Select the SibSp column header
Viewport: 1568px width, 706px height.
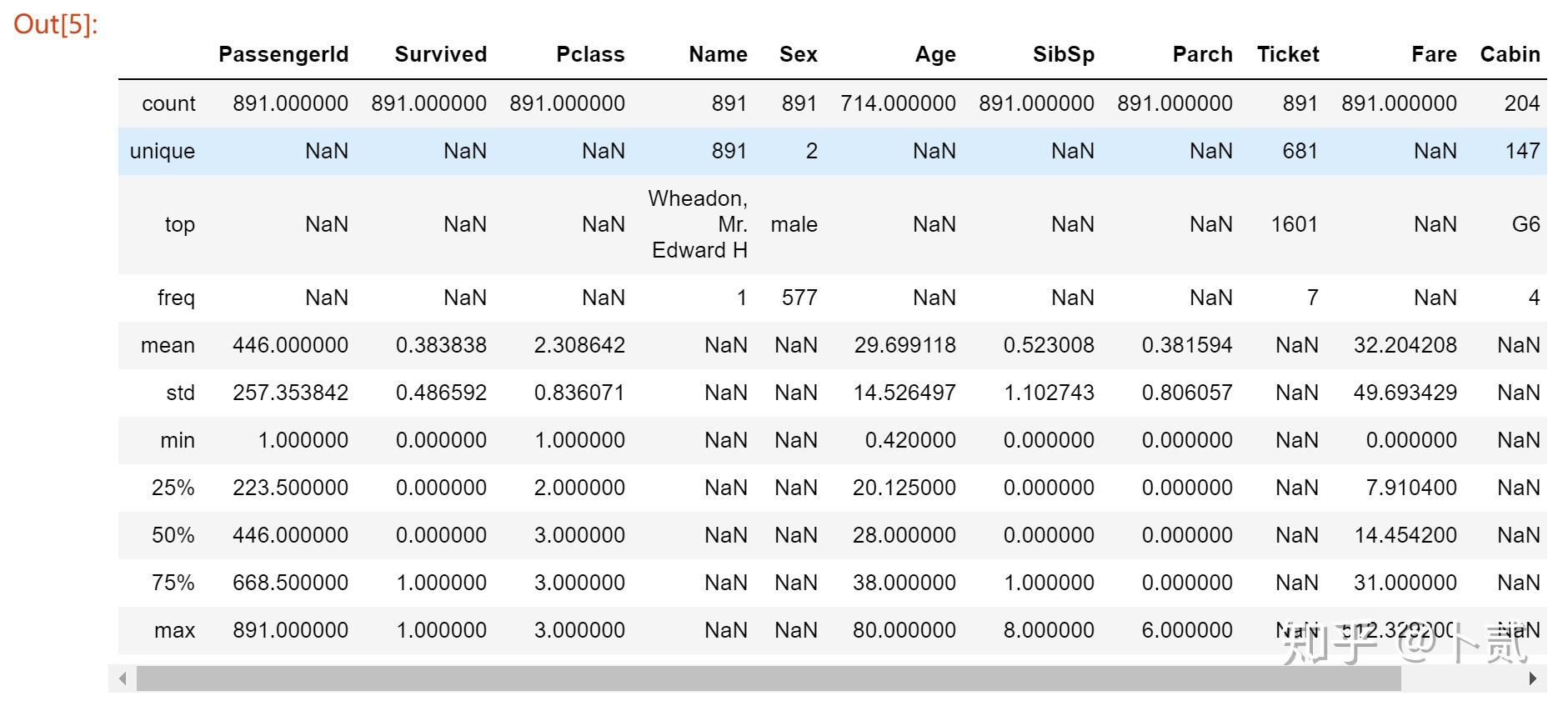(x=1063, y=54)
